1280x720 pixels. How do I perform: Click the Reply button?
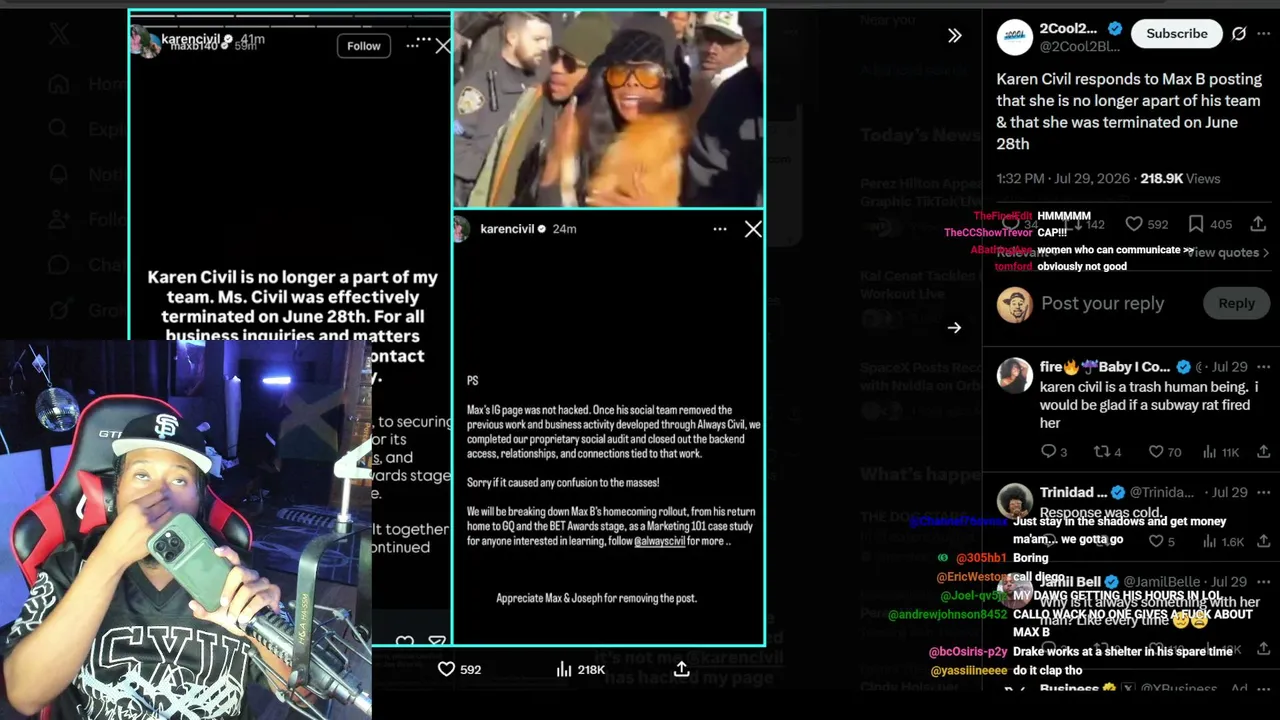tap(1236, 304)
